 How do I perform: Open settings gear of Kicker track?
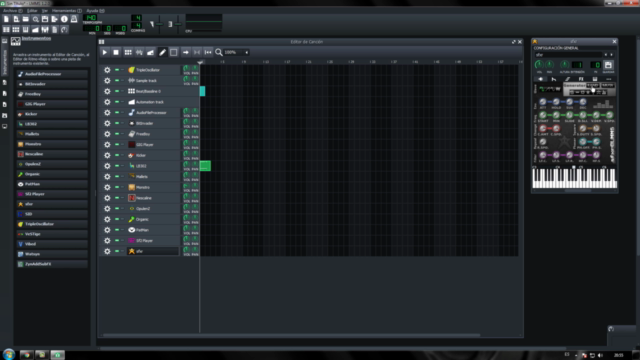click(107, 155)
